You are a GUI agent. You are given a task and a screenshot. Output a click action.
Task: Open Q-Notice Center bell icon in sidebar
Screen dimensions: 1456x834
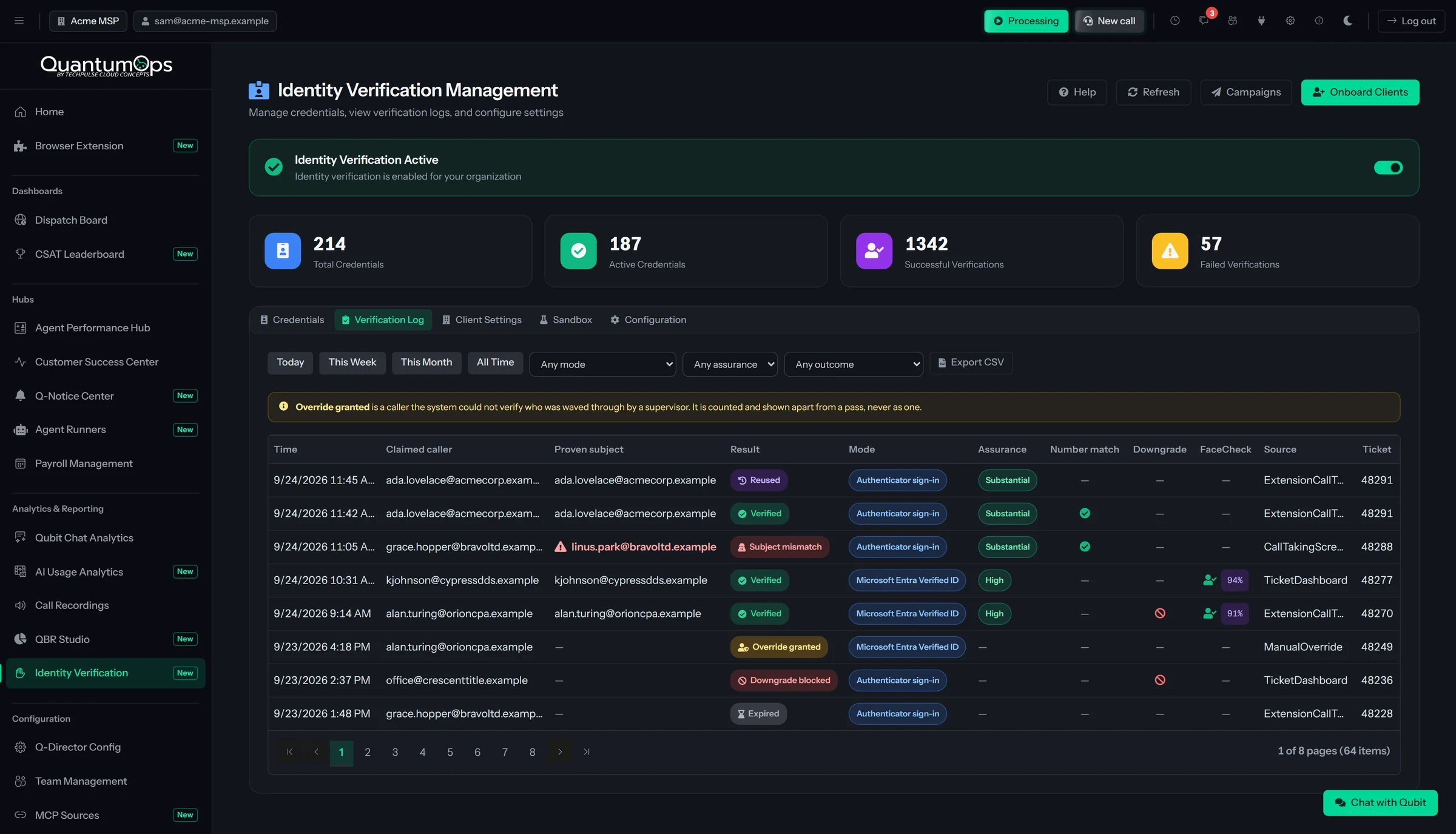[x=21, y=395]
